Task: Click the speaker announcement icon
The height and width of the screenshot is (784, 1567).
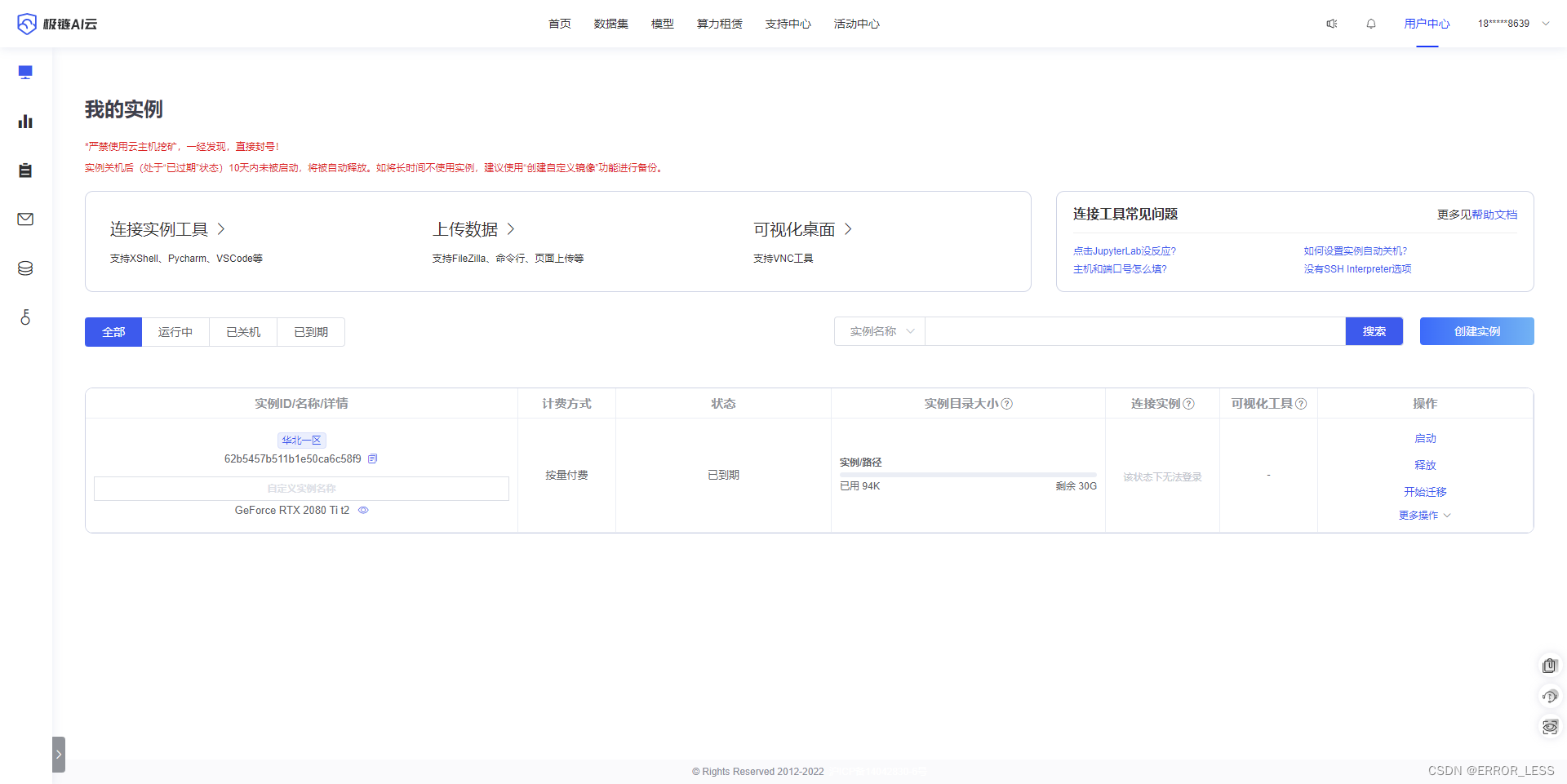Action: (1332, 24)
